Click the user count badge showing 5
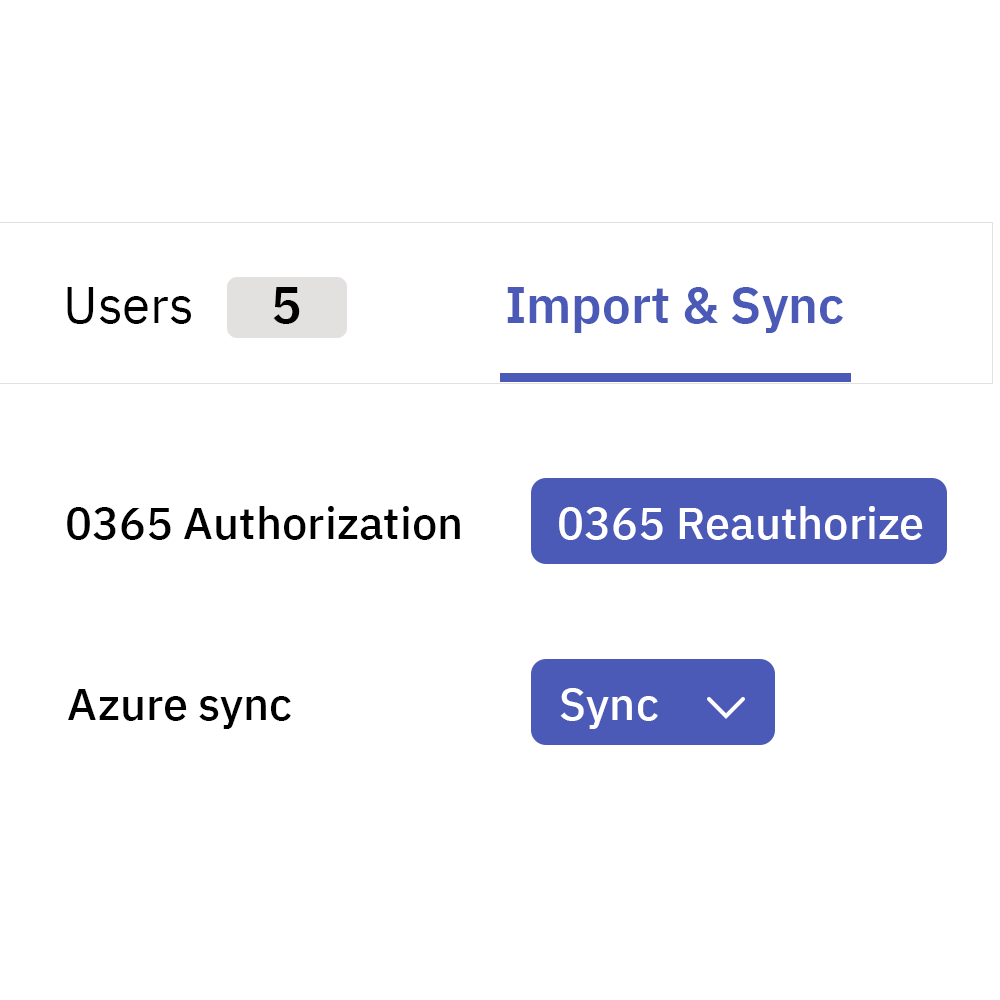The image size is (1000, 1000). [x=287, y=307]
